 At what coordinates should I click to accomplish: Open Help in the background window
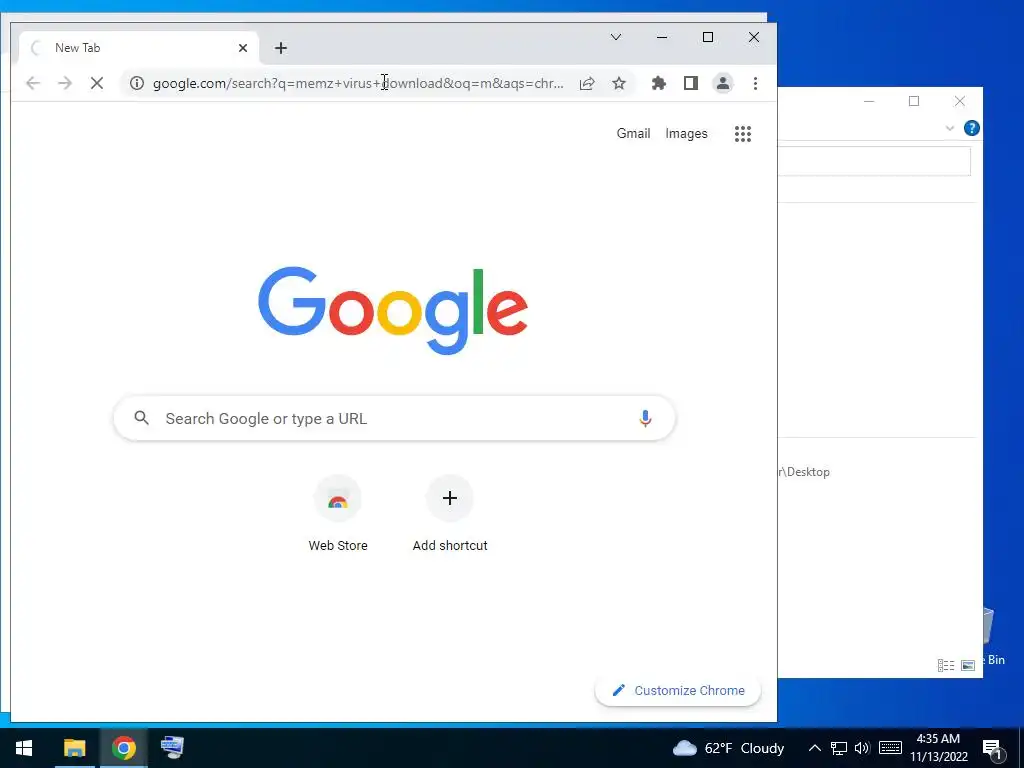pos(972,128)
